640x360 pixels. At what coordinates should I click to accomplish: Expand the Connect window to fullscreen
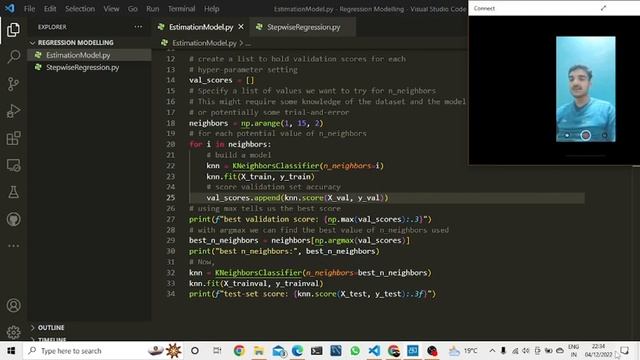(x=603, y=8)
